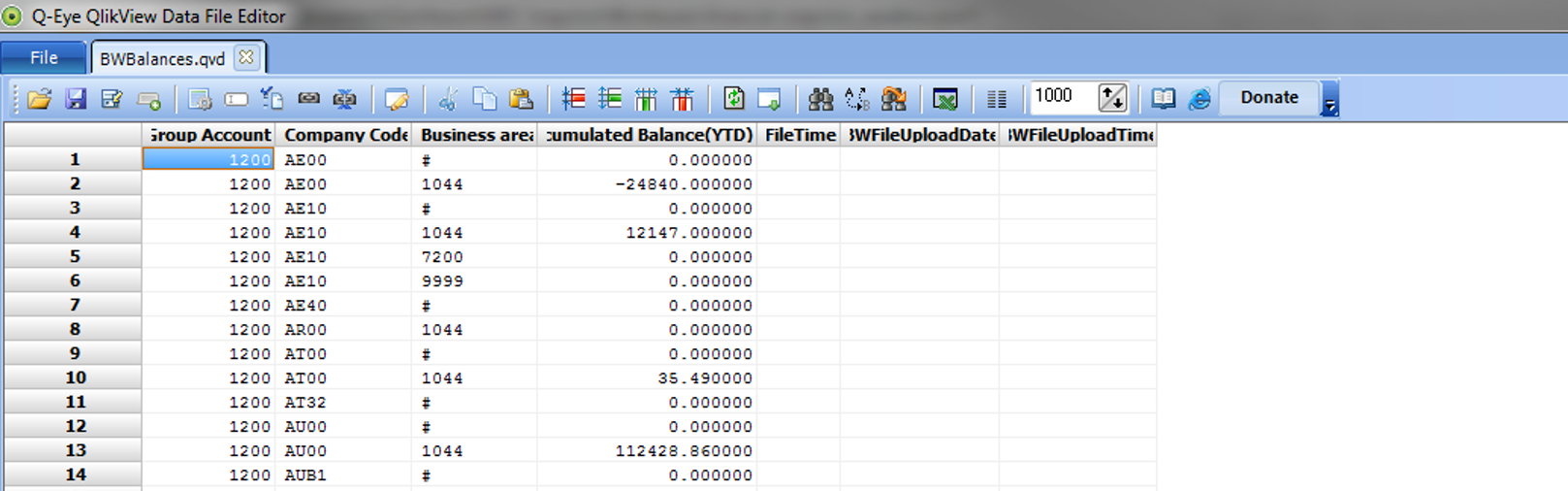Click the column lines icon
The height and width of the screenshot is (491, 1568).
click(x=996, y=98)
